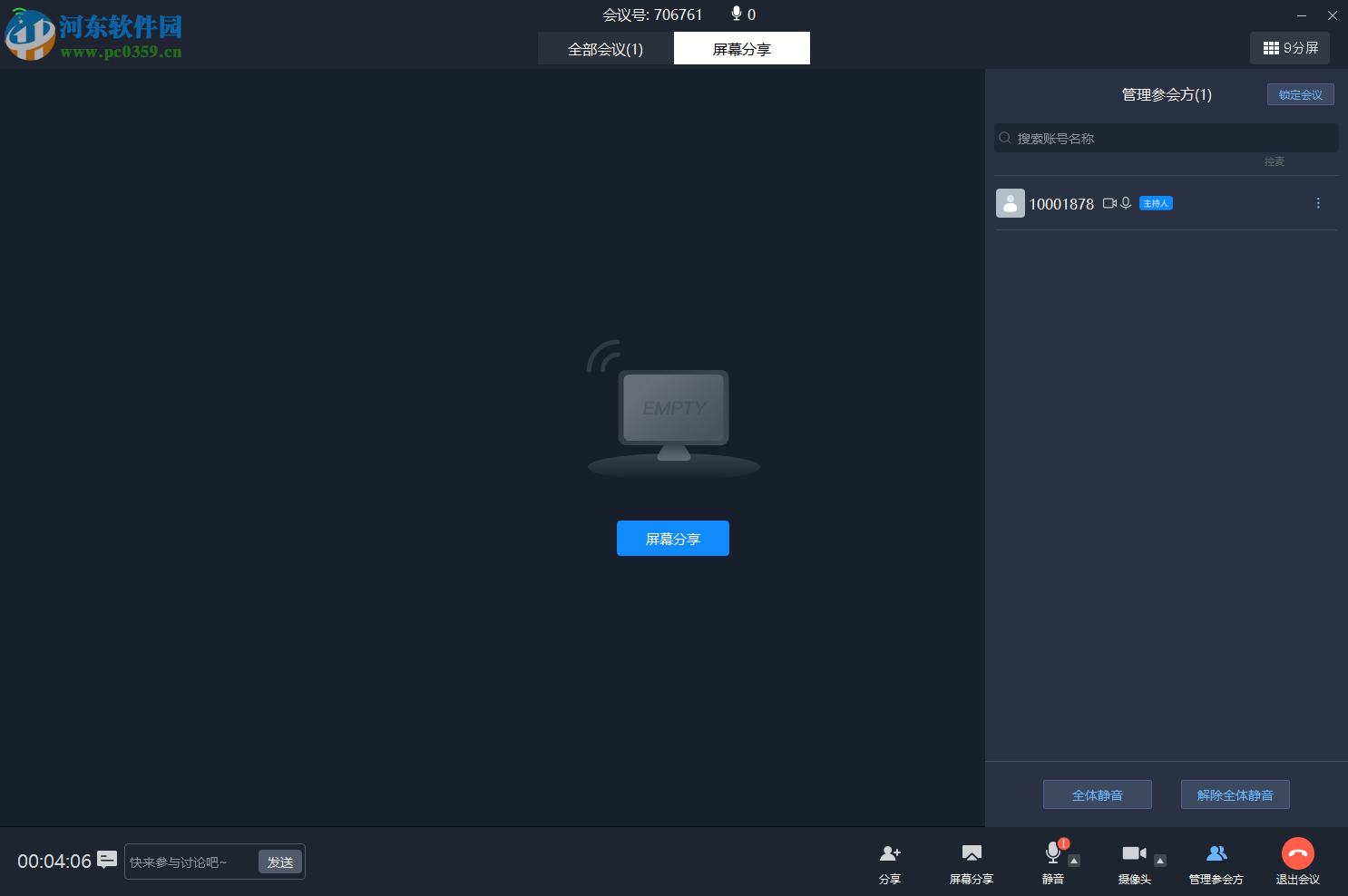The image size is (1348, 896).
Task: Click the 主持人 host badge
Action: click(x=1156, y=203)
